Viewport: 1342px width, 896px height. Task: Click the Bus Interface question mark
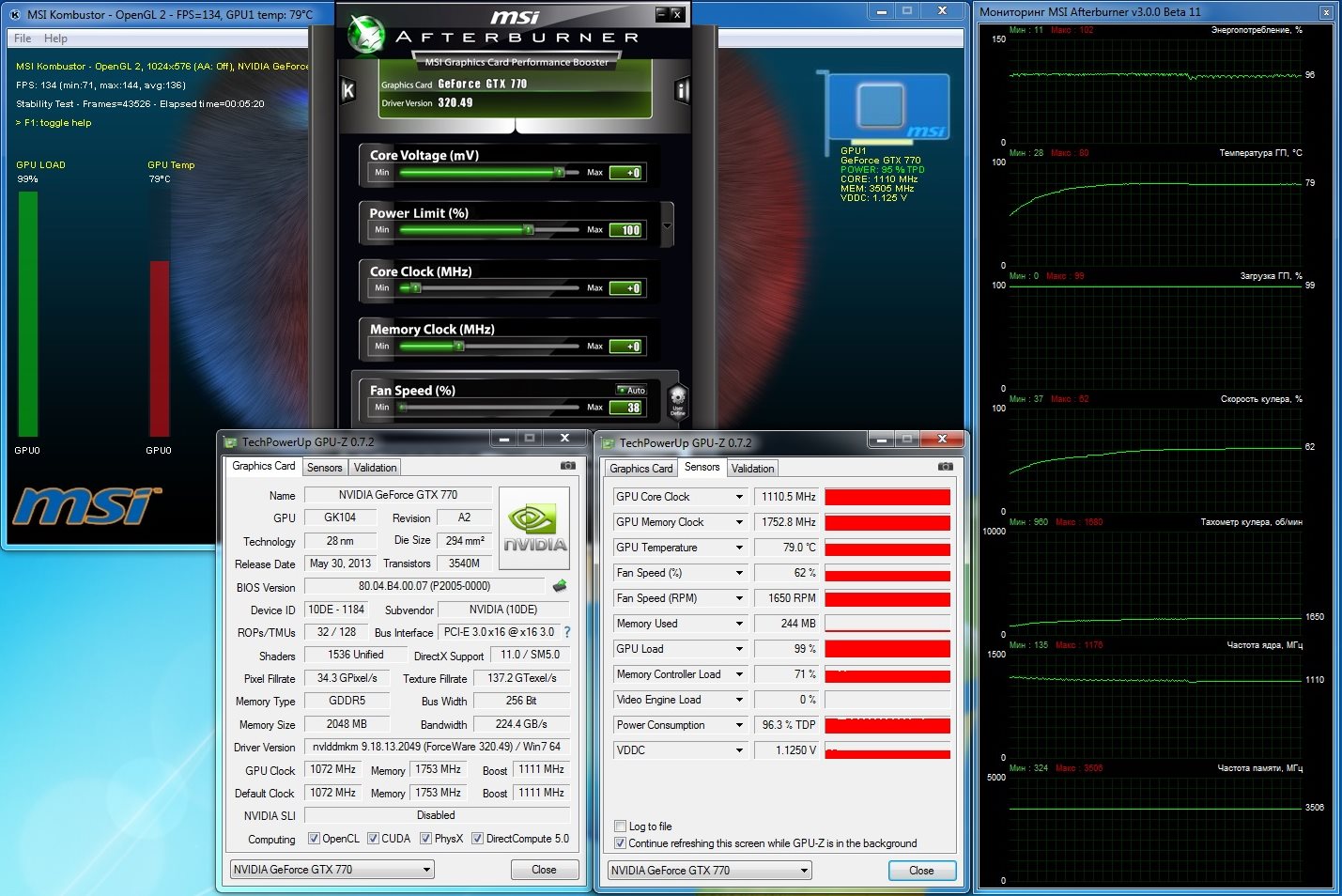567,632
